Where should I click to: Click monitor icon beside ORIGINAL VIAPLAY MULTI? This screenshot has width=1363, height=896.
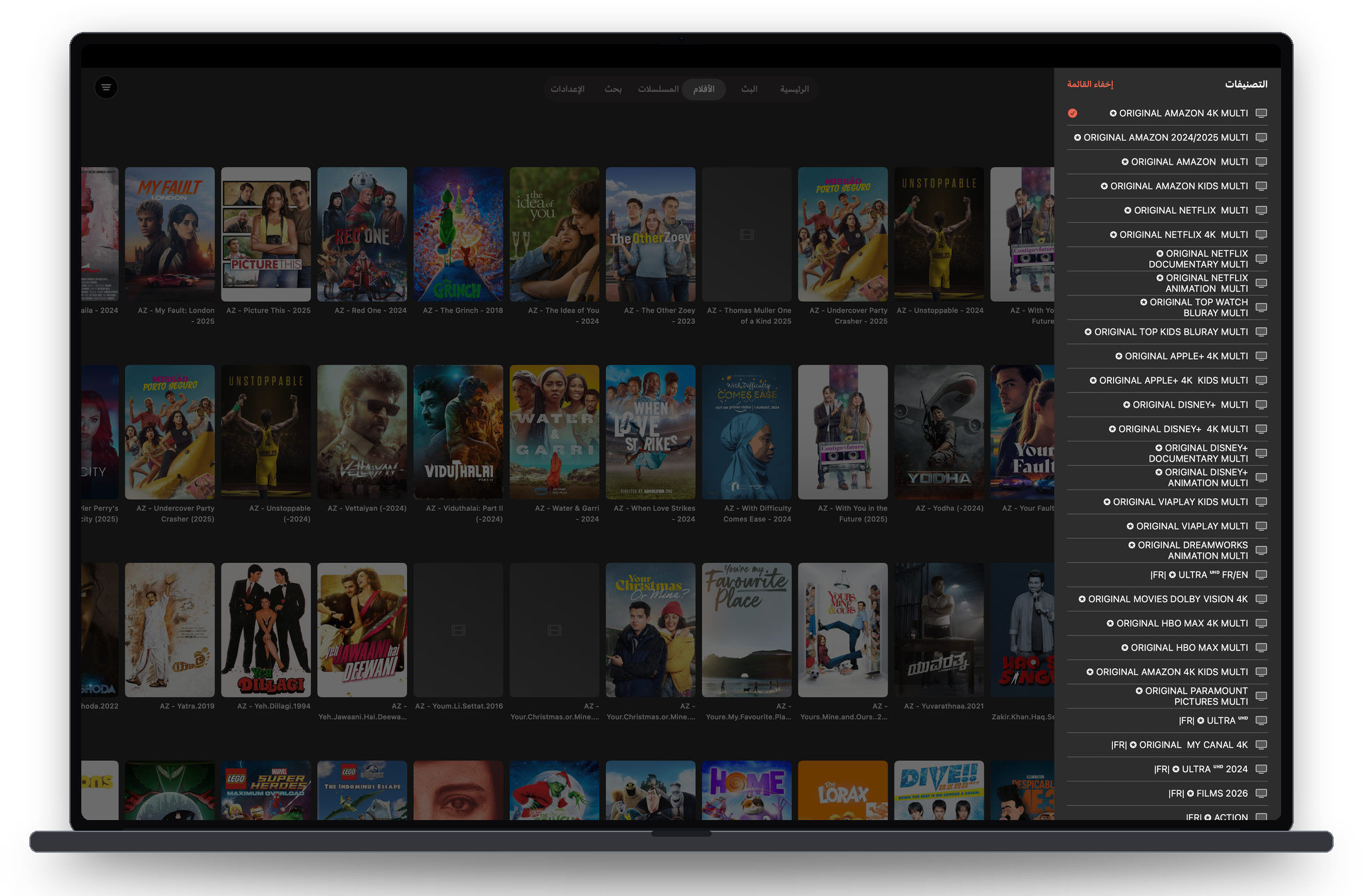[1261, 526]
